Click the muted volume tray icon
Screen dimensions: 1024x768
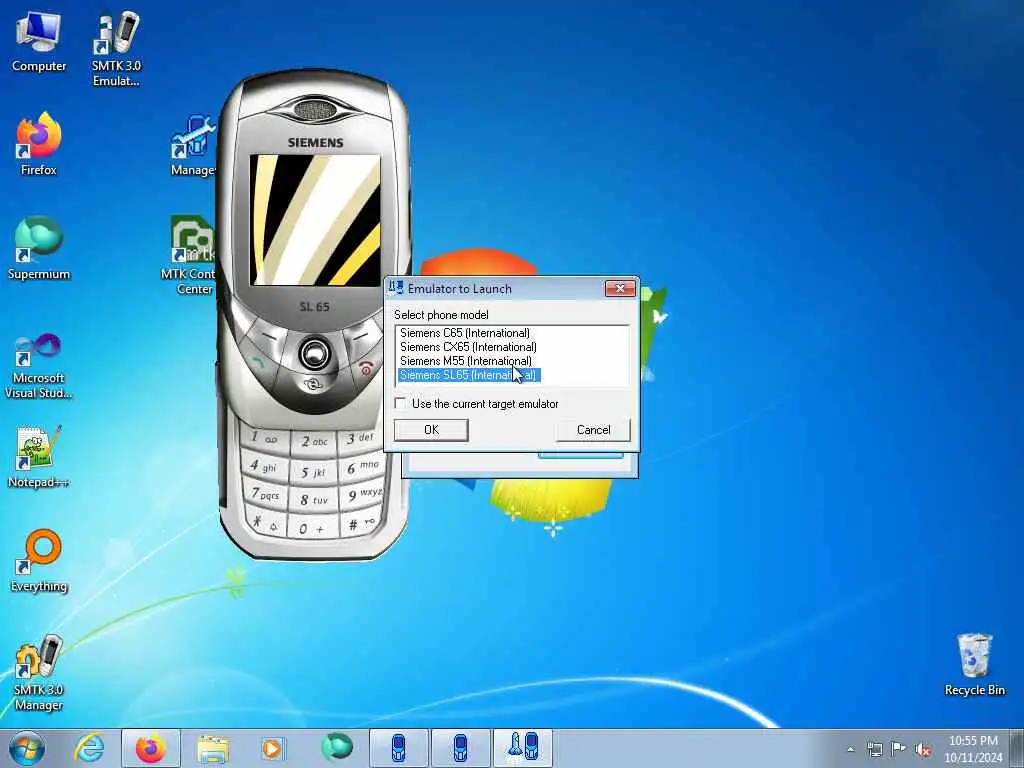[x=923, y=749]
